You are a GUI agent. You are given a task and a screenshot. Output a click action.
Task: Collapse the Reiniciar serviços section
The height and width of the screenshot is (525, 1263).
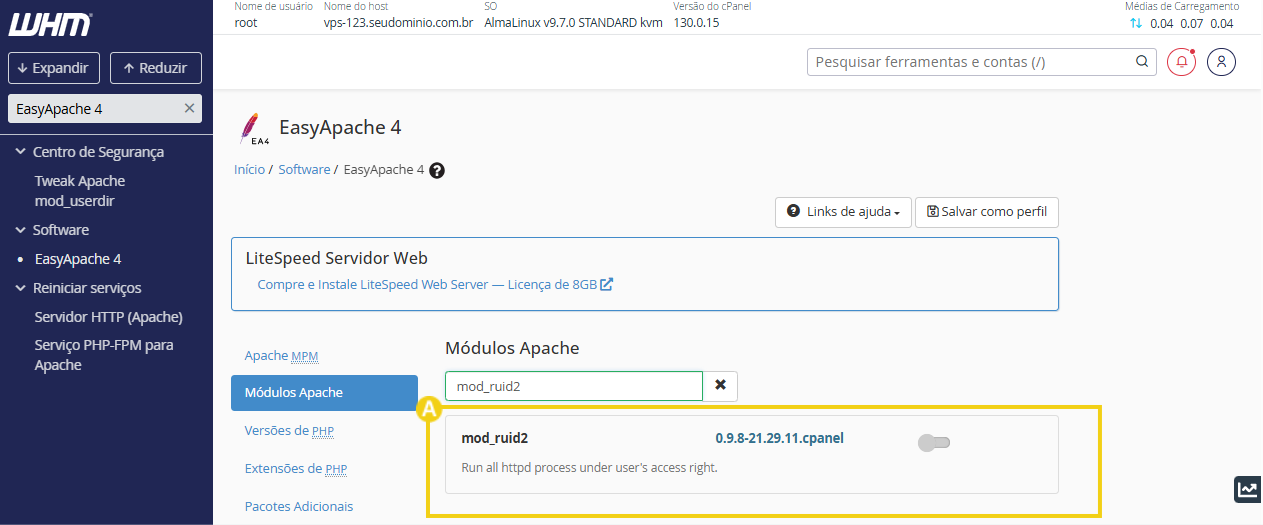pos(20,288)
